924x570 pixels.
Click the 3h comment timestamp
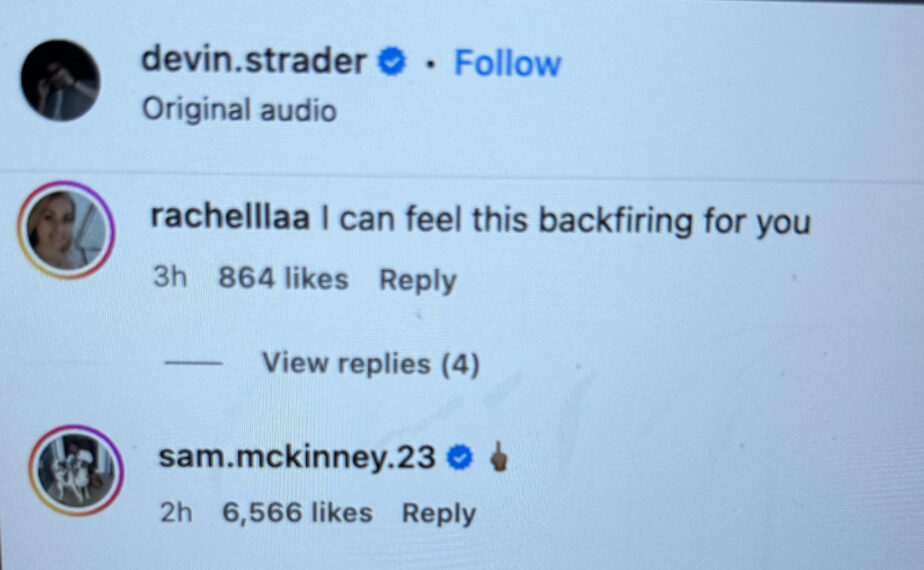pos(170,276)
